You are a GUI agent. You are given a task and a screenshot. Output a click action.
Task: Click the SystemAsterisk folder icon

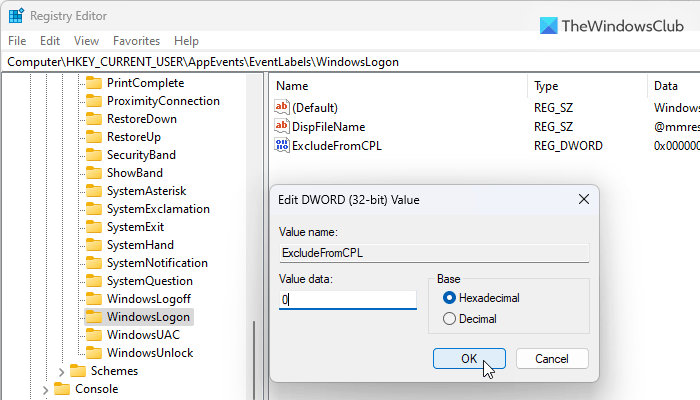tap(94, 191)
